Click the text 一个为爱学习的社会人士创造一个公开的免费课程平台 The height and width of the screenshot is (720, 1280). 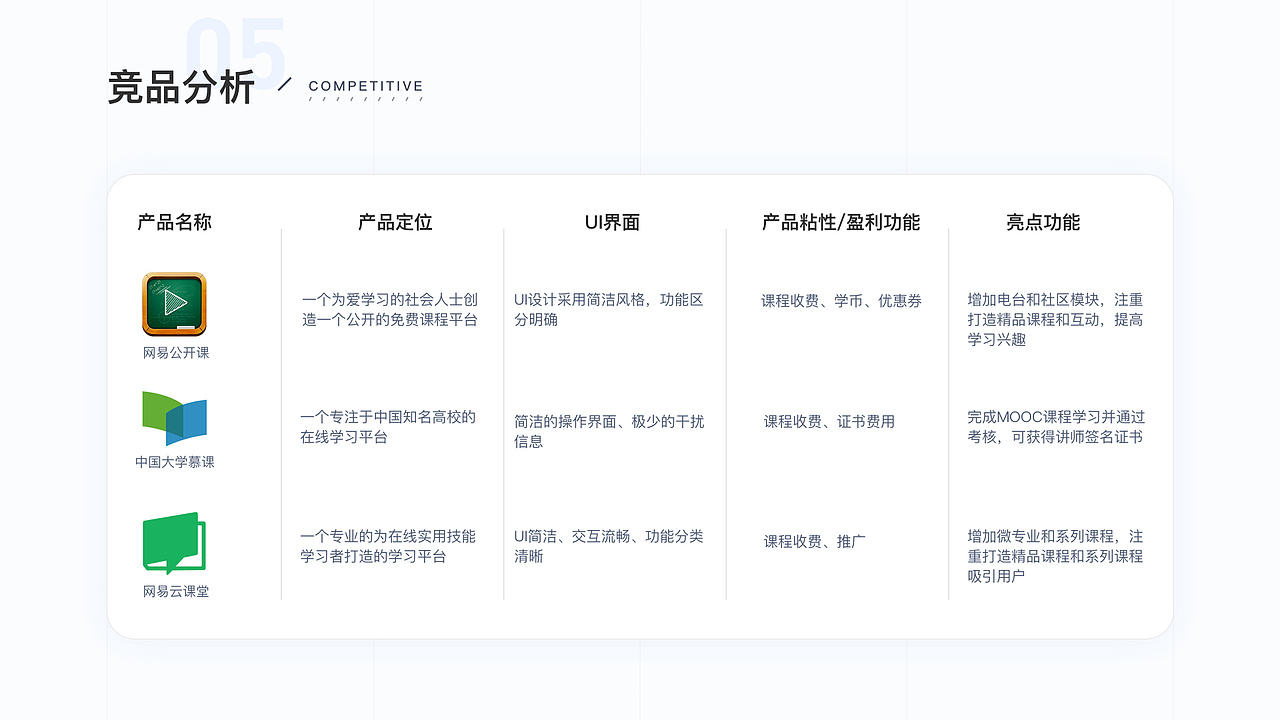point(390,310)
